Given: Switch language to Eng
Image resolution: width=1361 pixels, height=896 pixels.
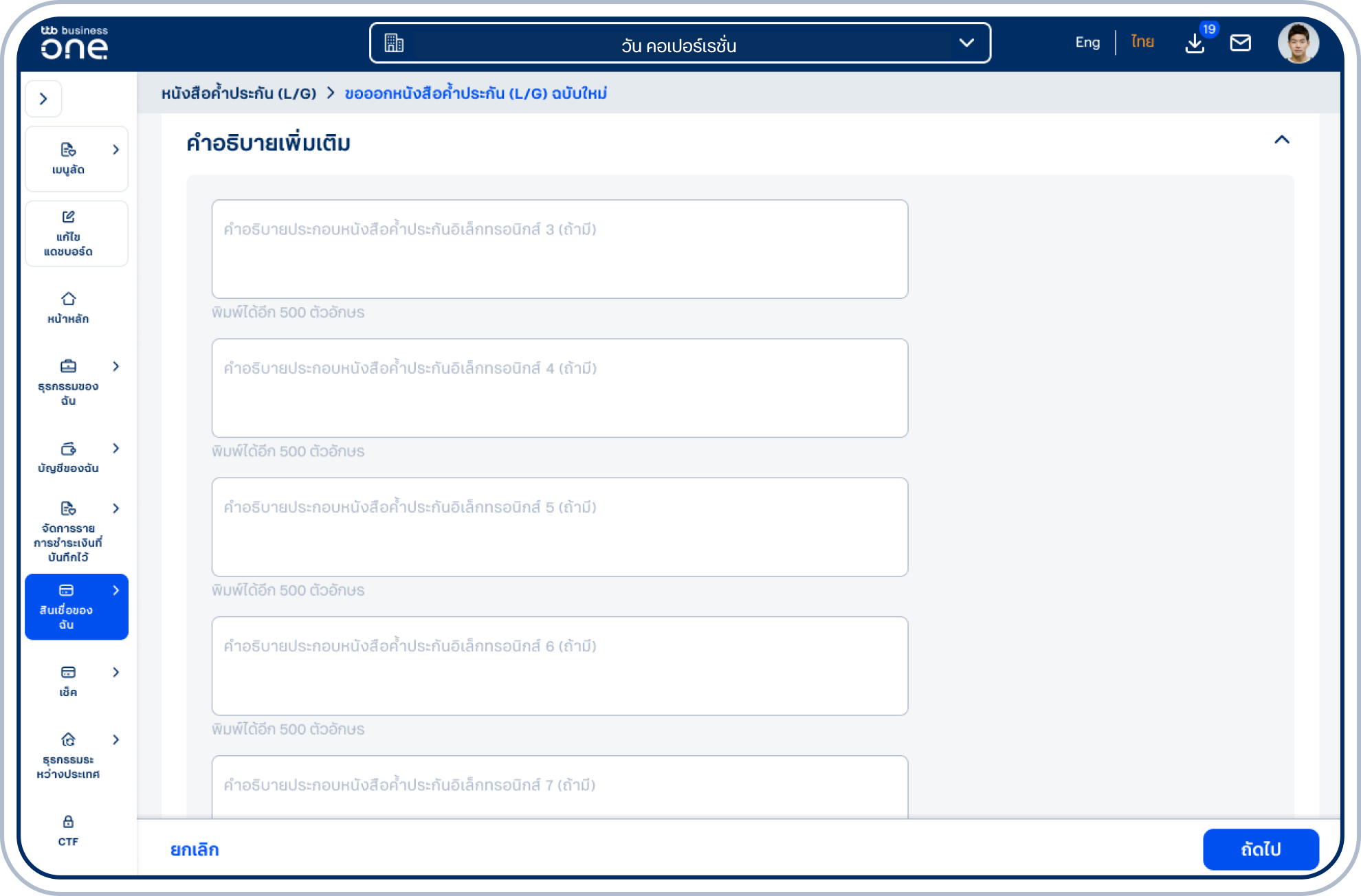Looking at the screenshot, I should (1087, 43).
